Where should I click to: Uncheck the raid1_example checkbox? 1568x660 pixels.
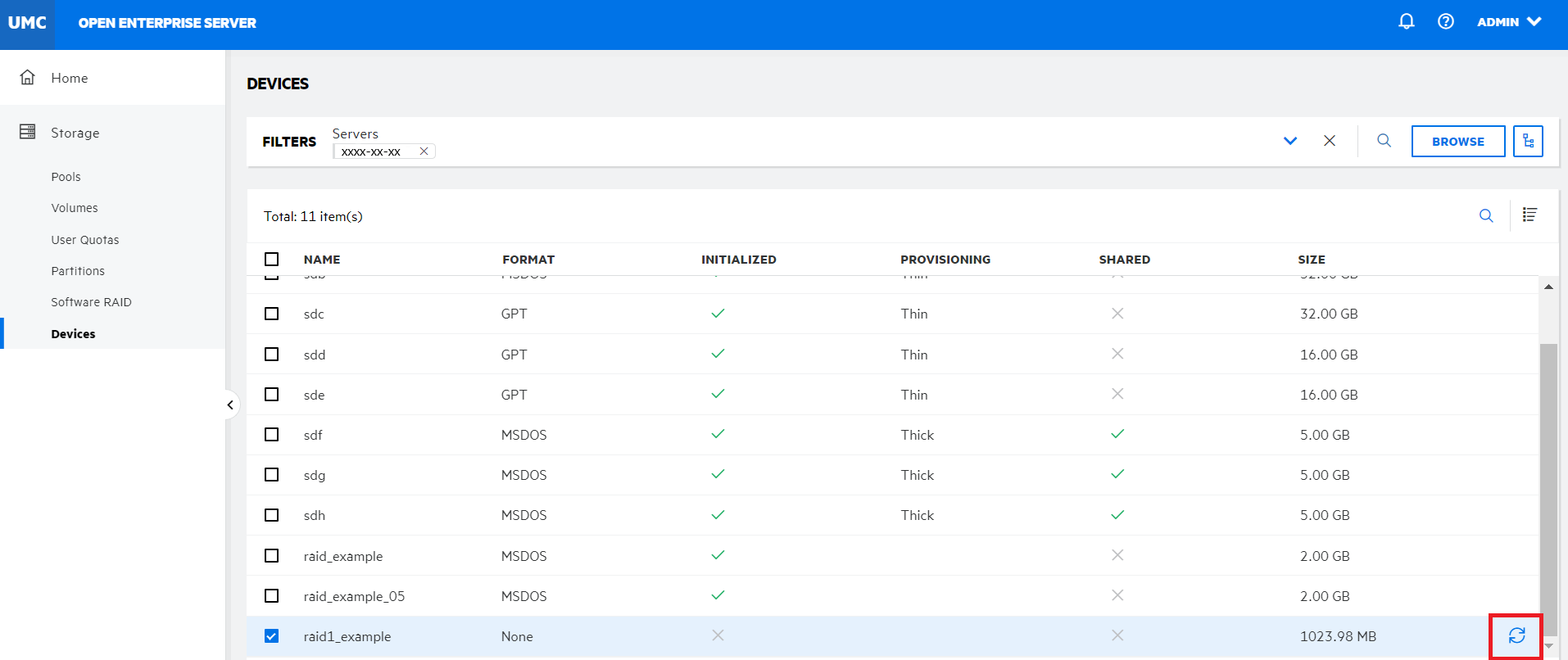click(272, 636)
